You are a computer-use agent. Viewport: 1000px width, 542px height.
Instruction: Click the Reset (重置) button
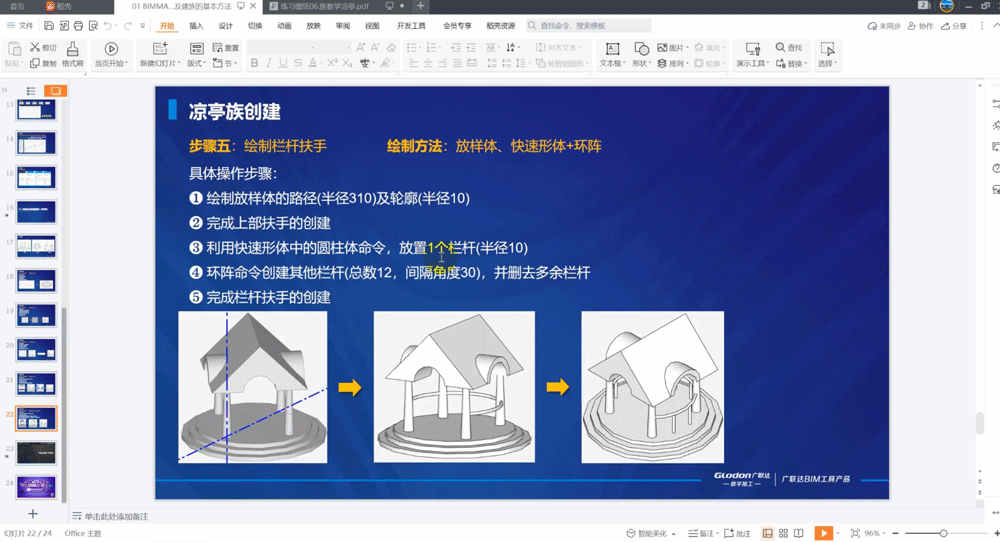226,47
